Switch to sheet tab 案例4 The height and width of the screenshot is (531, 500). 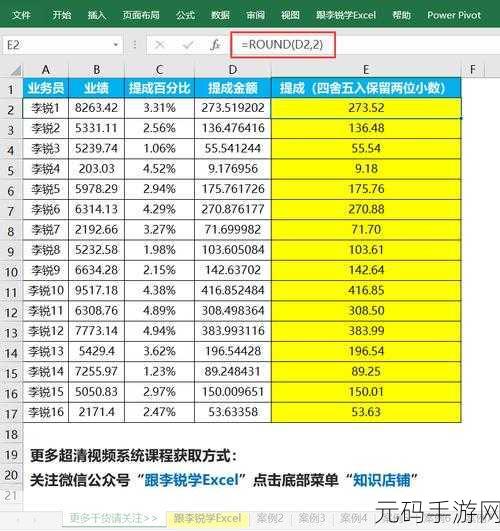point(354,518)
